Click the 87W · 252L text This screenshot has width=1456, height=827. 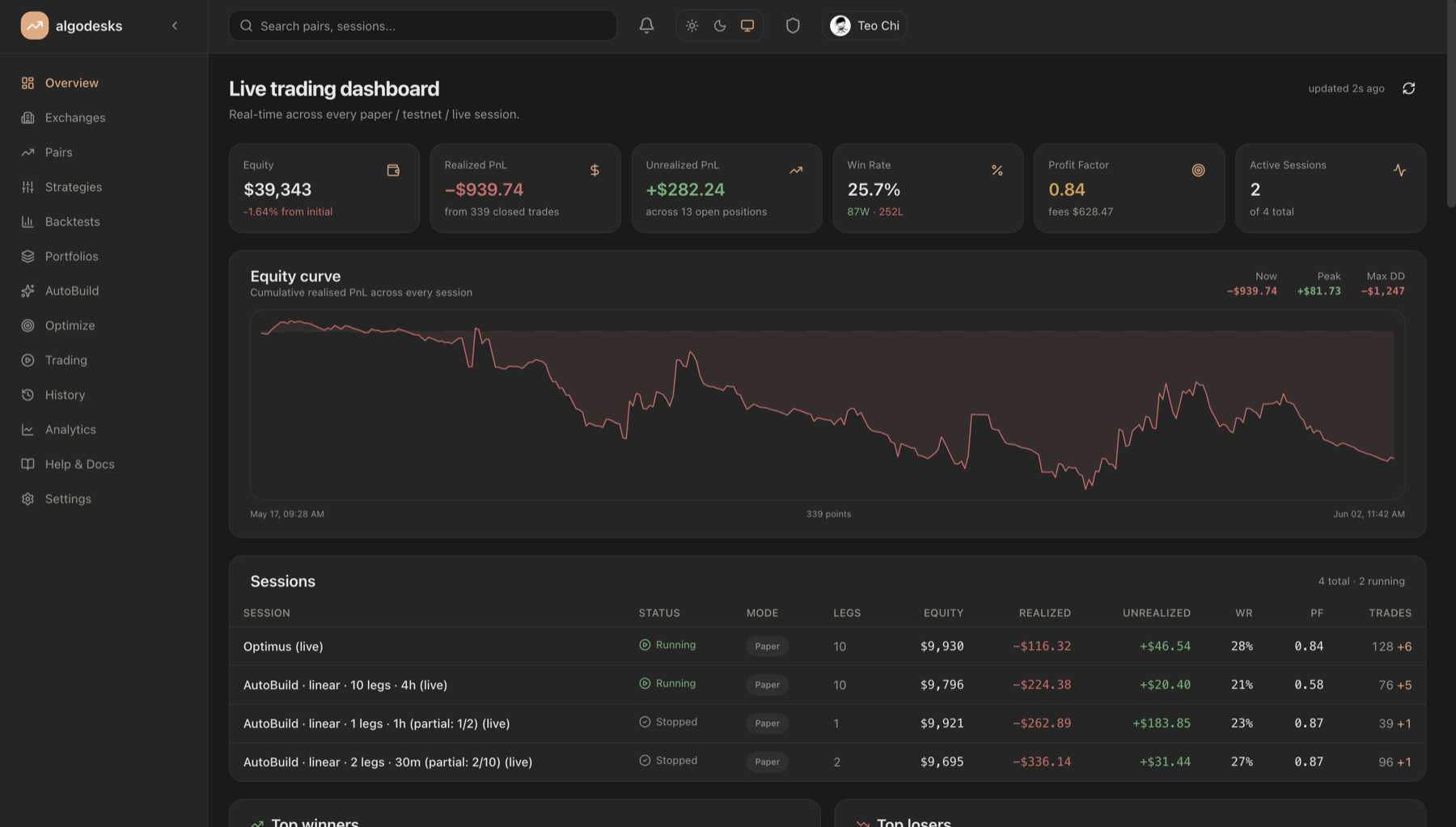point(875,212)
